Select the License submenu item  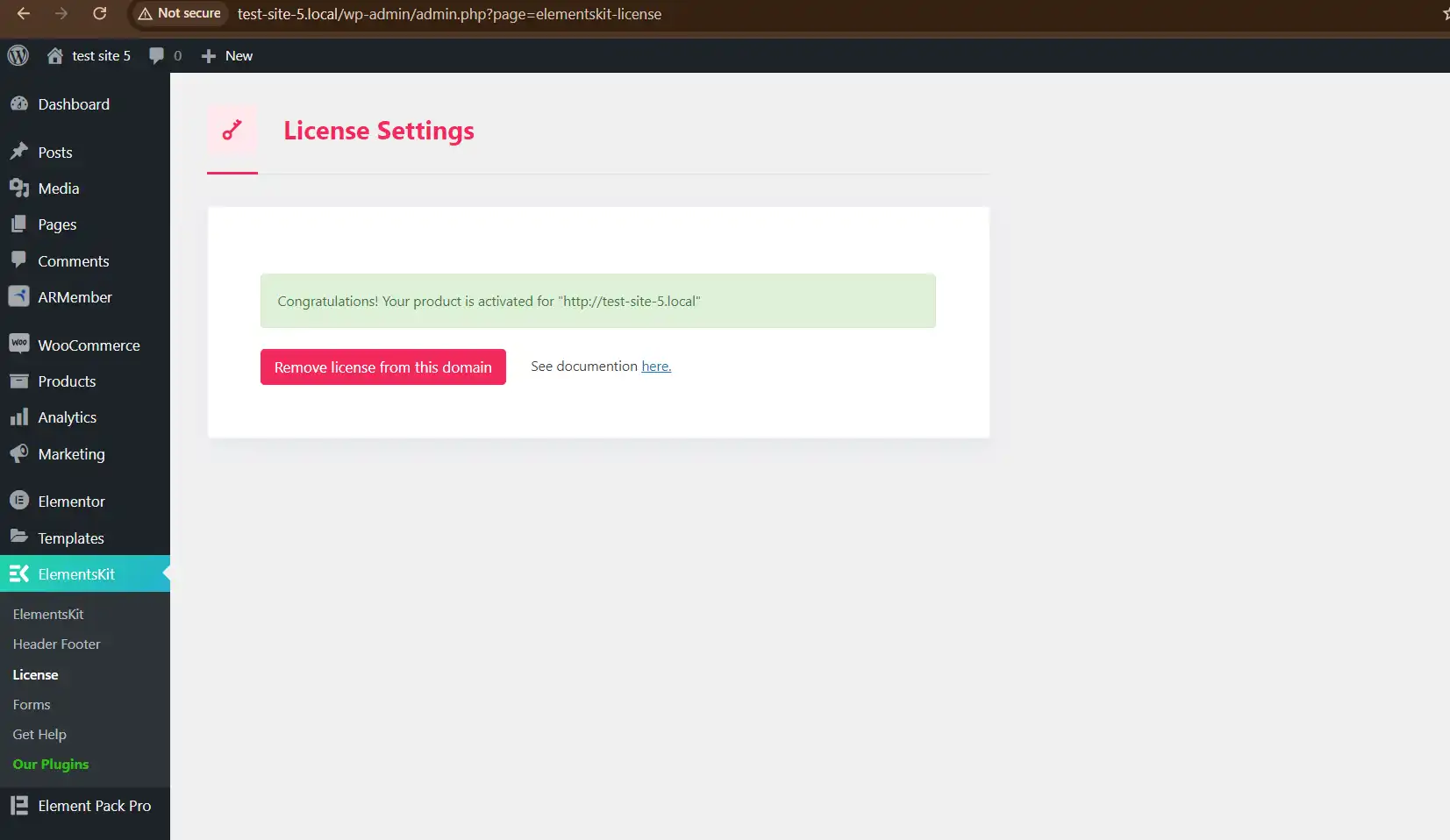pyautogui.click(x=35, y=675)
